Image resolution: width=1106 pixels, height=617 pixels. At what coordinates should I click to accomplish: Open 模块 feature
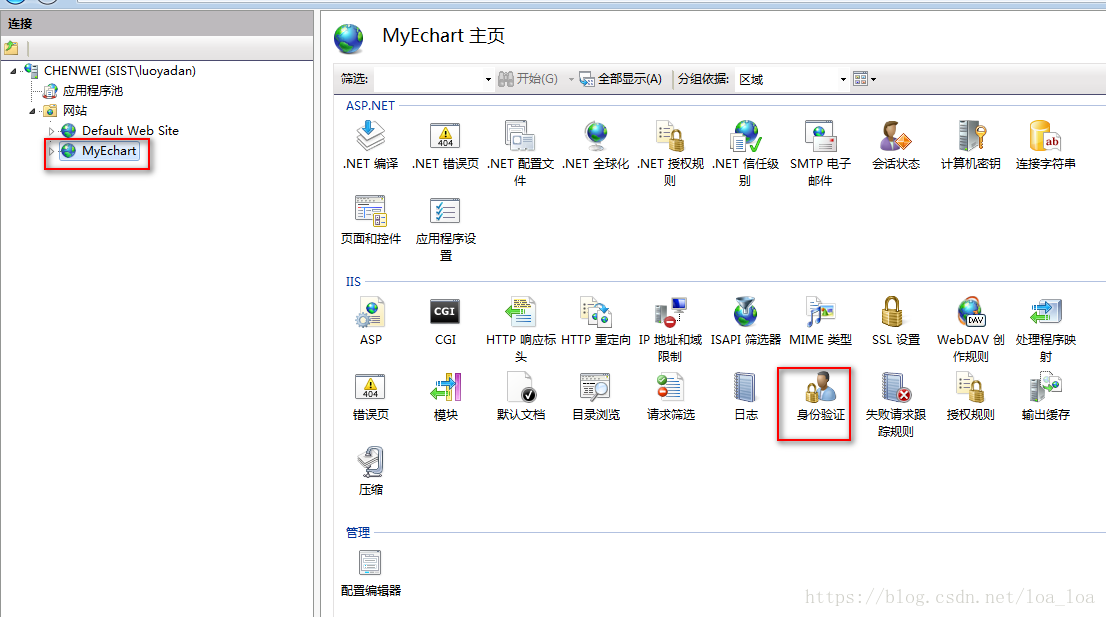pyautogui.click(x=445, y=397)
